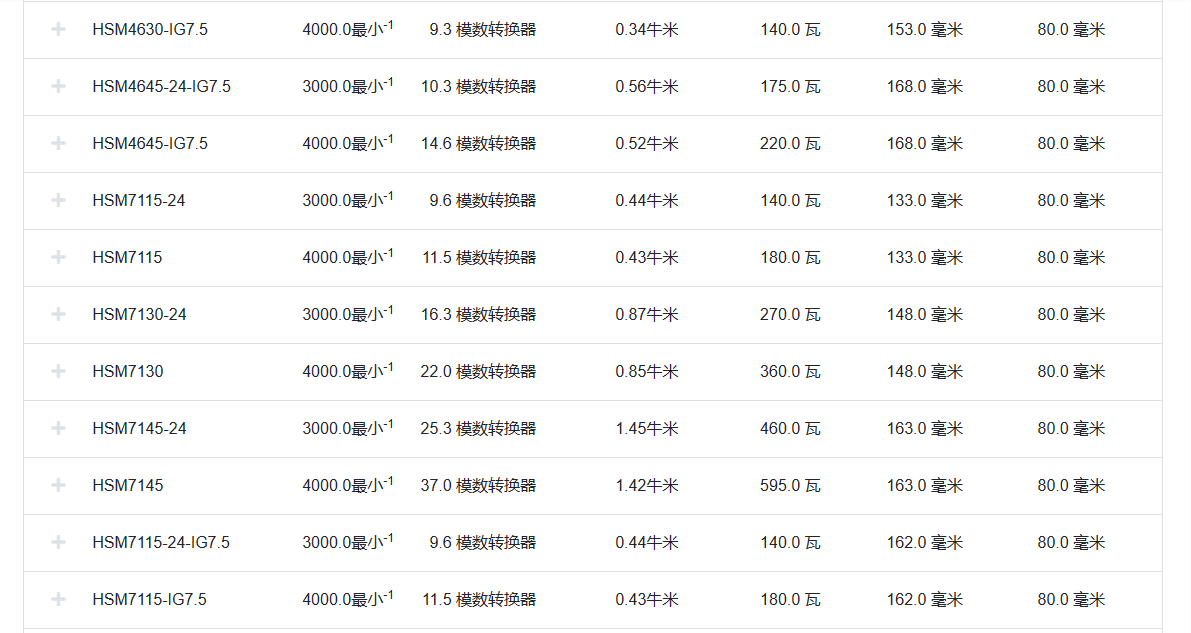The image size is (1191, 633).
Task: Expand the HSM4630-IG7.5 row plus icon
Action: click(58, 29)
